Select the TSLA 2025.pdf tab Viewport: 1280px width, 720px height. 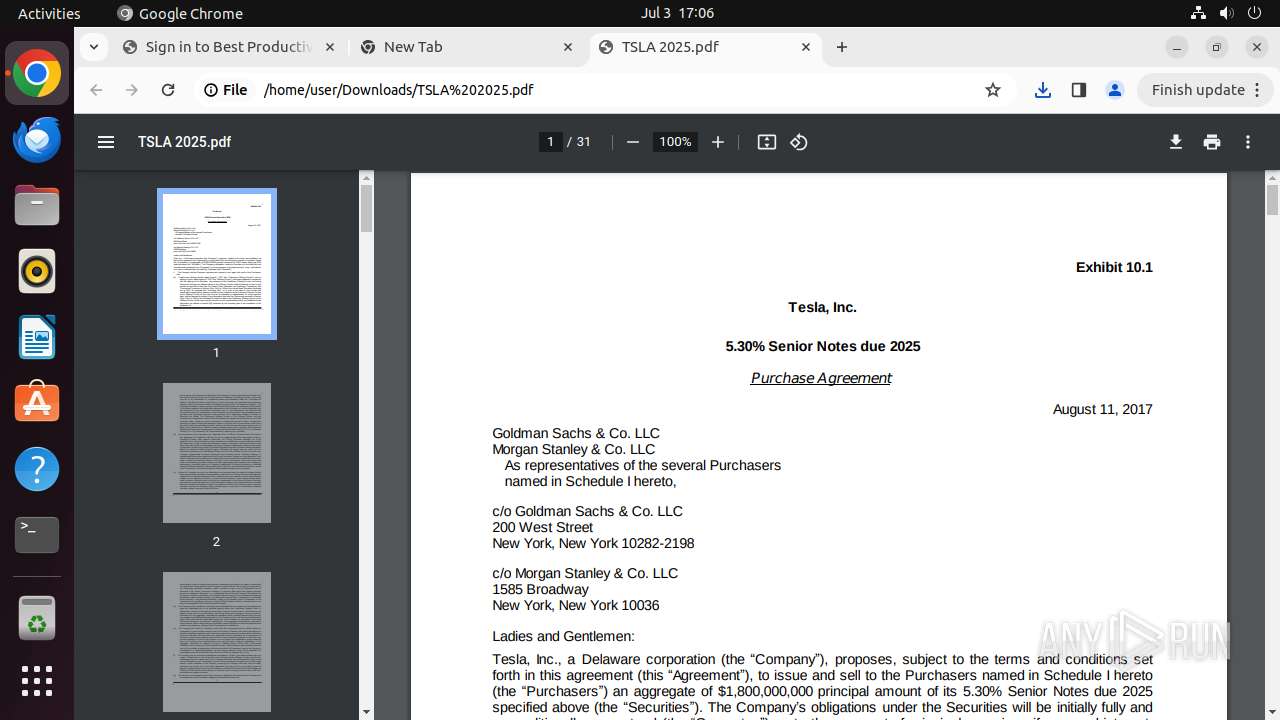click(705, 47)
